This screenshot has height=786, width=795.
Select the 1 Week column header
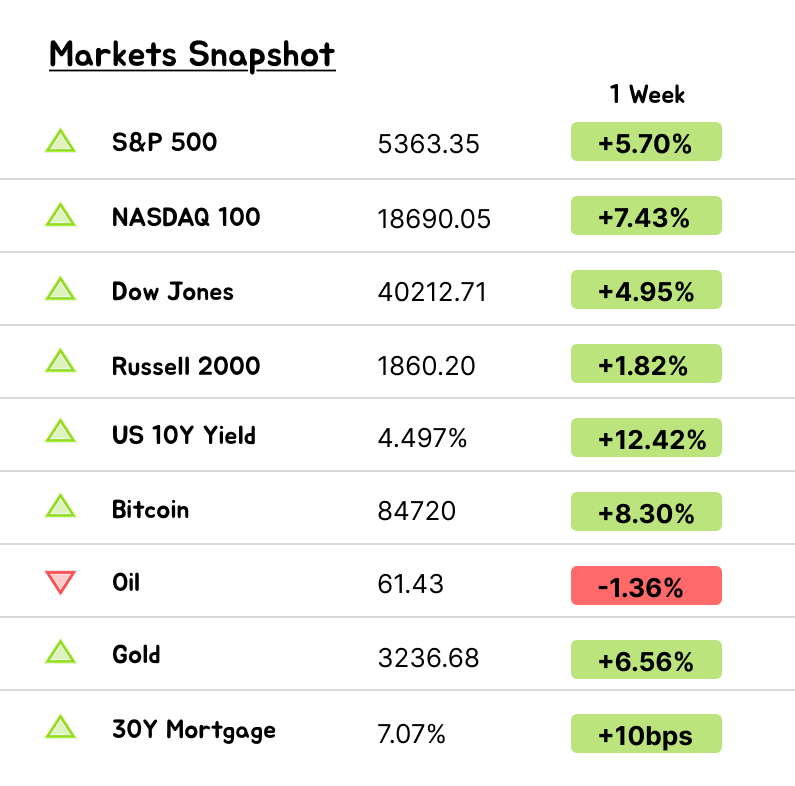point(647,94)
